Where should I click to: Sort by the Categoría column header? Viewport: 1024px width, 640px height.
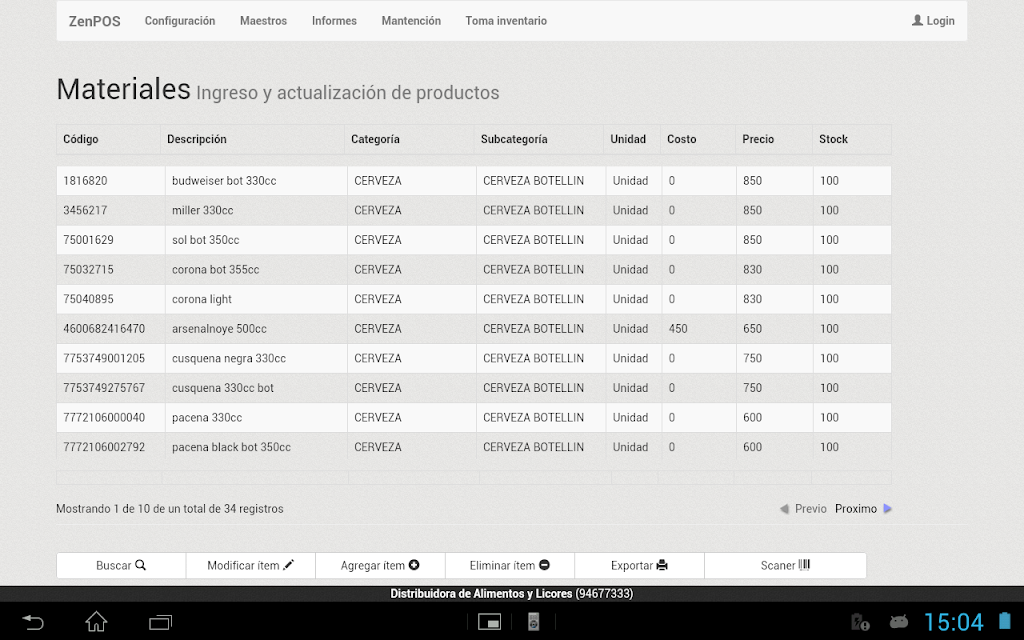point(409,139)
